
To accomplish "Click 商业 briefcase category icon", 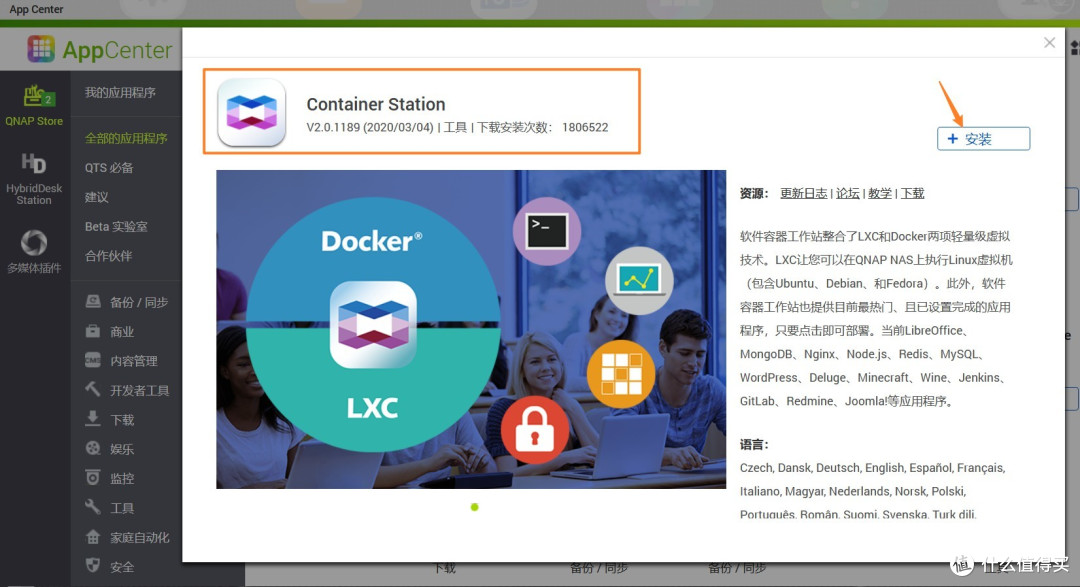I will (x=93, y=331).
